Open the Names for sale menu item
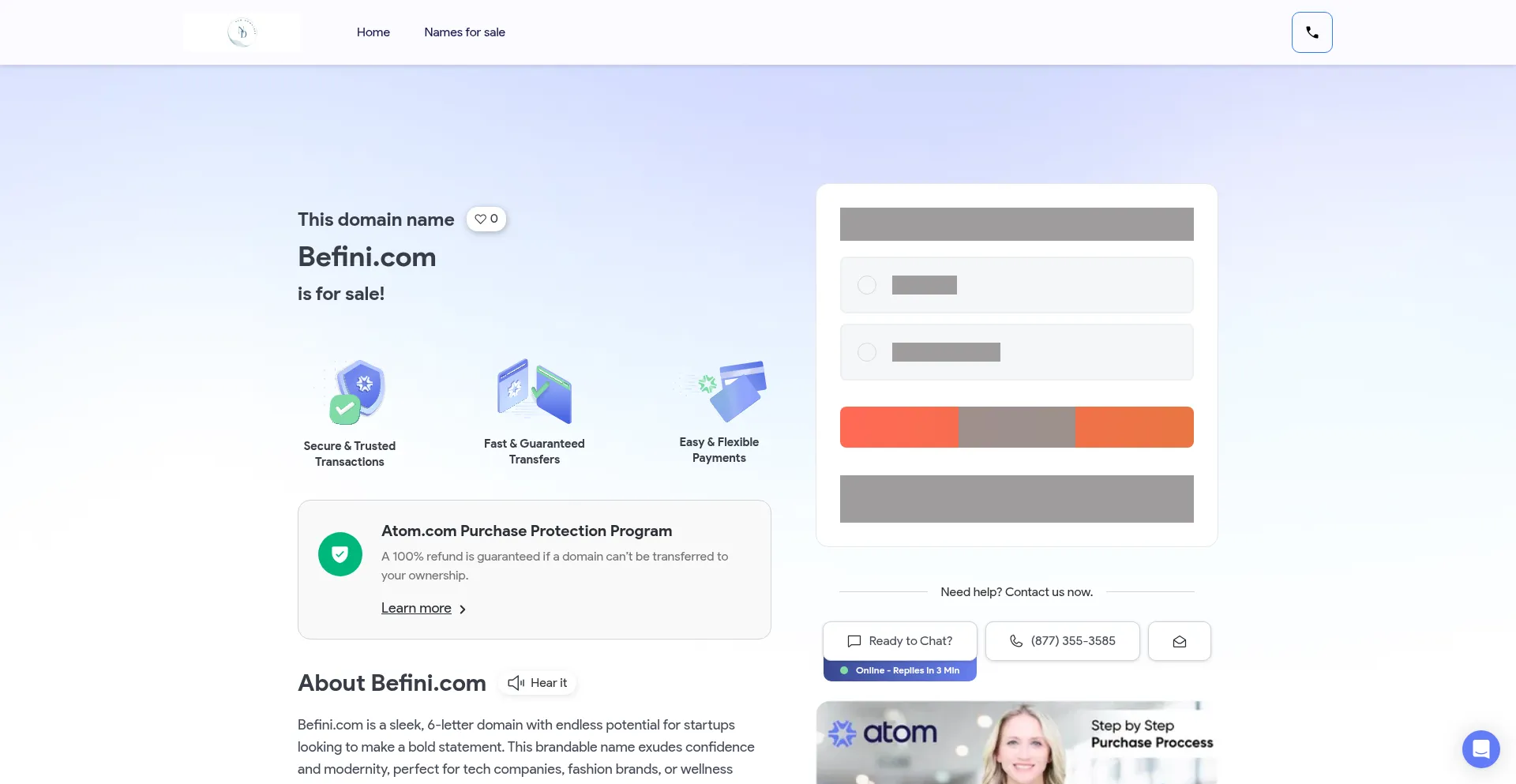 coord(464,32)
